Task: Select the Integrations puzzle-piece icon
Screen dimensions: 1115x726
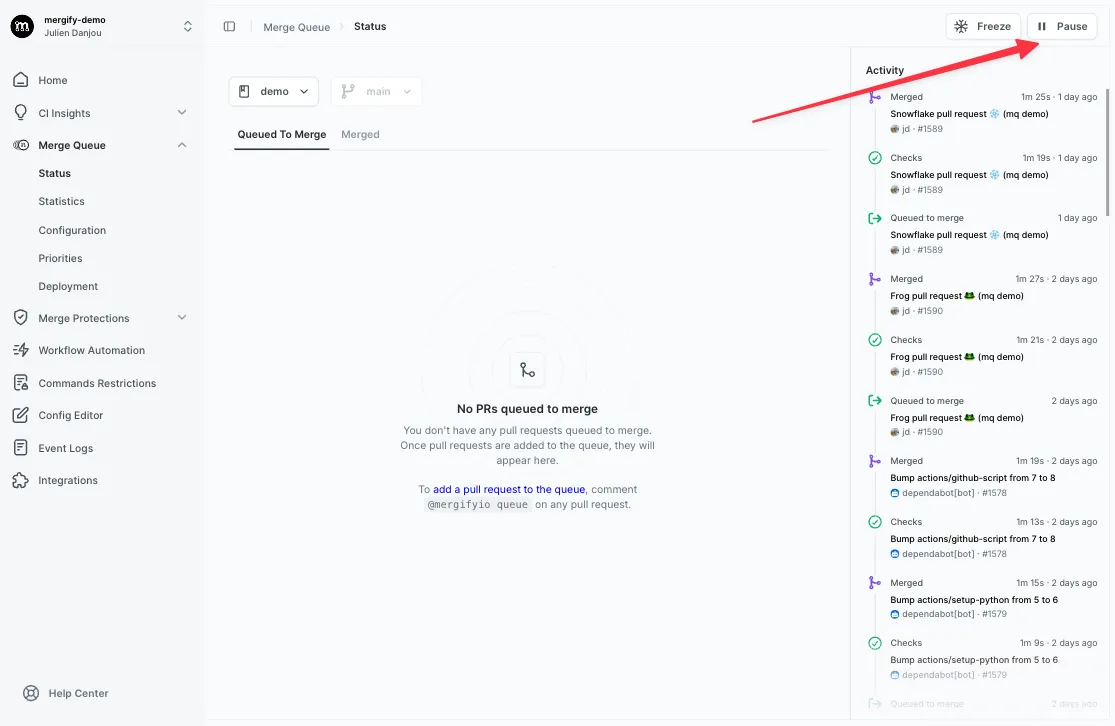Action: click(22, 480)
